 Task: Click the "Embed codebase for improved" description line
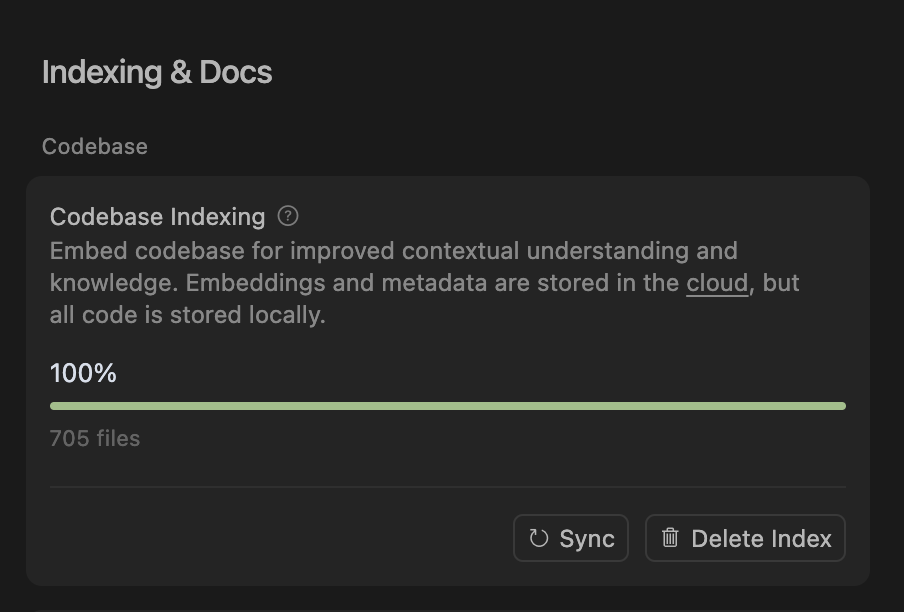224,251
